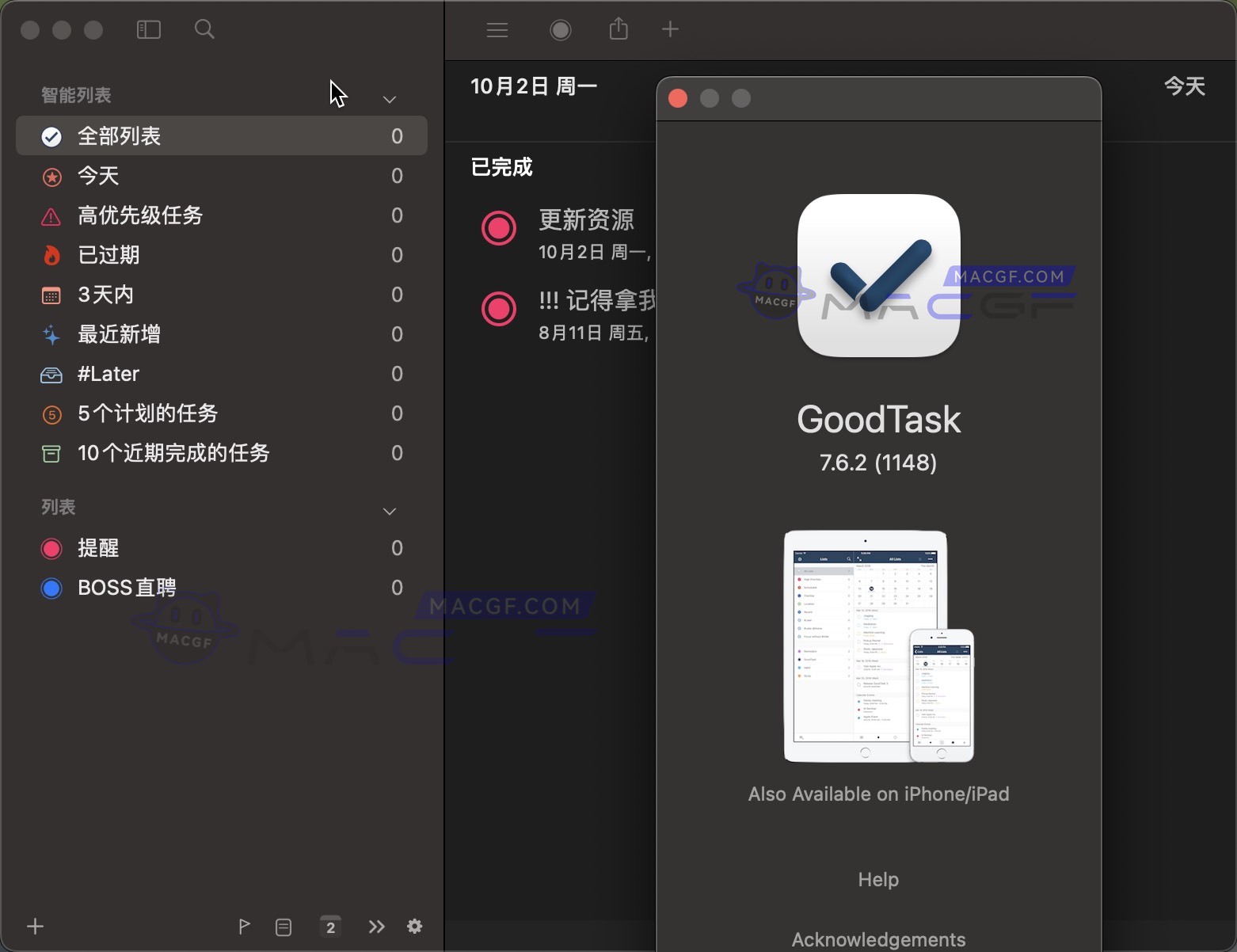Open the 3天内 smart list

(103, 295)
